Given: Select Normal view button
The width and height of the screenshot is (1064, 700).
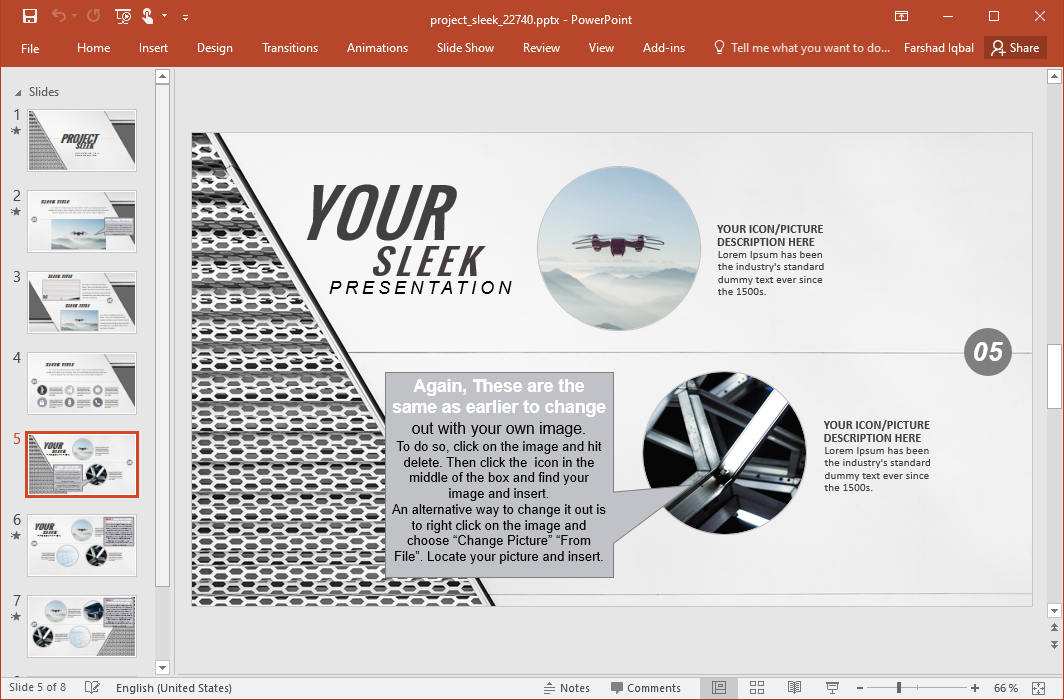Looking at the screenshot, I should point(719,688).
